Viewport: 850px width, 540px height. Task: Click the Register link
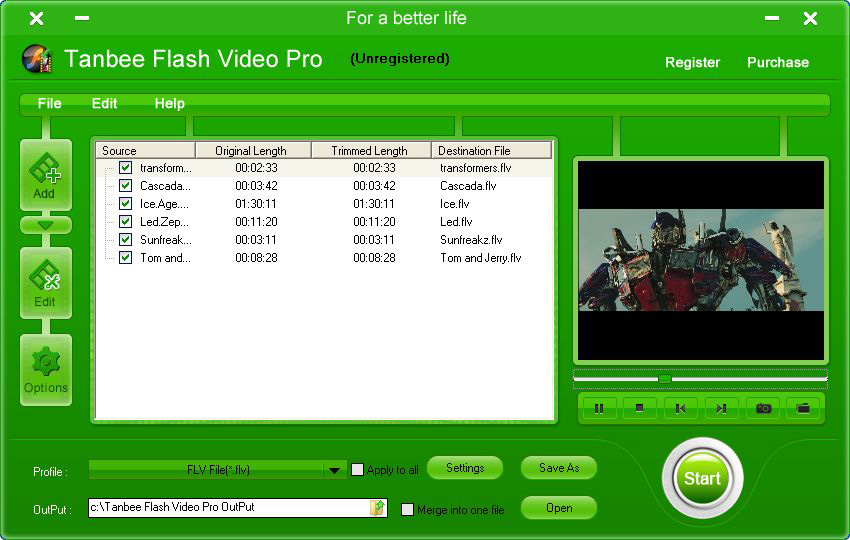tap(692, 62)
